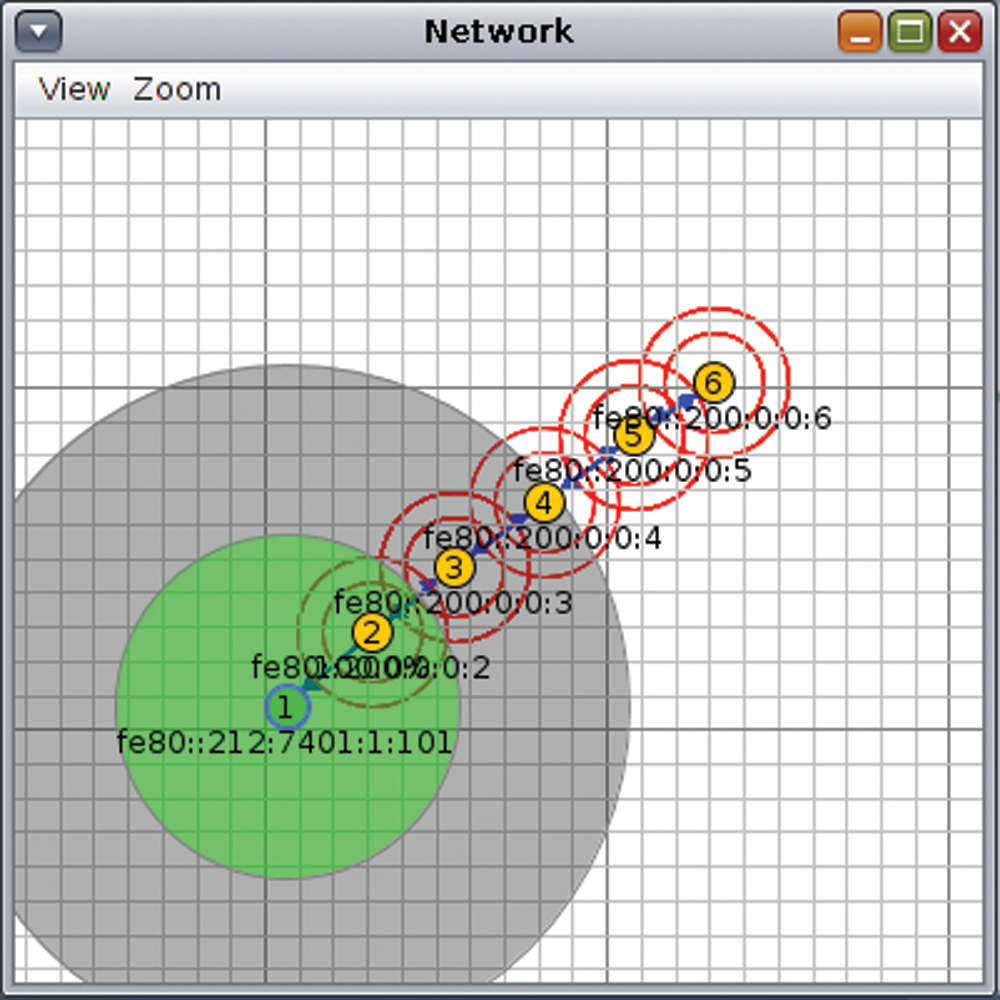
Task: Click the fe80::212:7401:1:101 address label
Action: pos(284,743)
